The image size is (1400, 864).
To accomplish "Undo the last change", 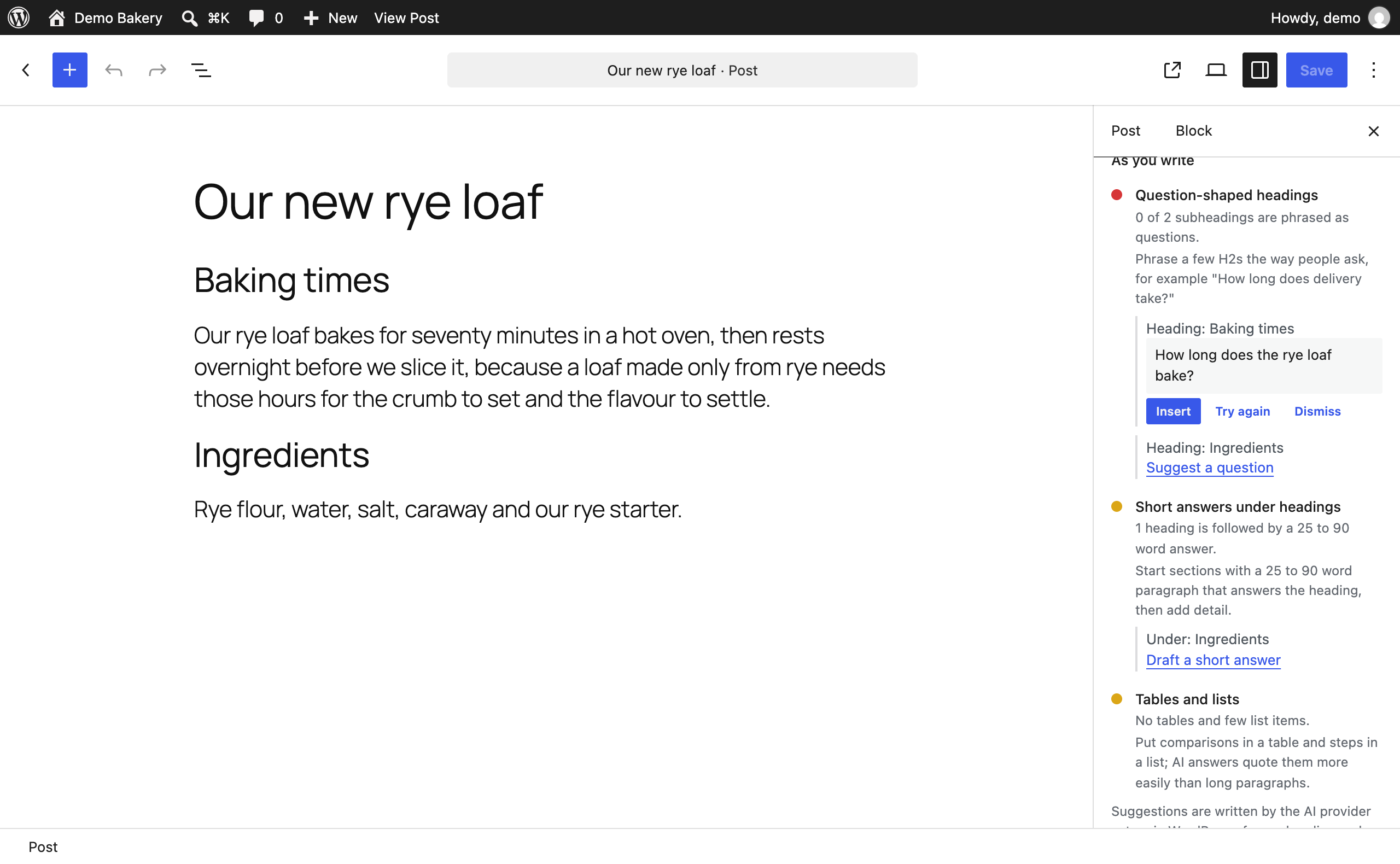I will [114, 69].
